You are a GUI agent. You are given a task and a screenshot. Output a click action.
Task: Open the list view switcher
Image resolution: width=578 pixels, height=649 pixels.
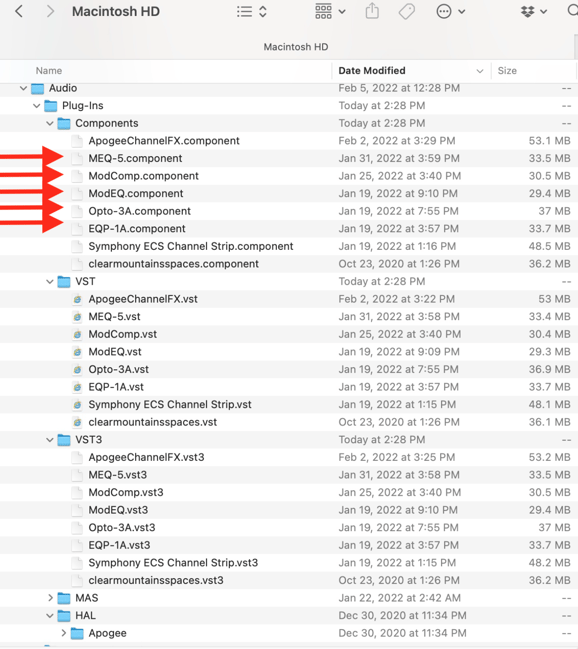coord(251,11)
